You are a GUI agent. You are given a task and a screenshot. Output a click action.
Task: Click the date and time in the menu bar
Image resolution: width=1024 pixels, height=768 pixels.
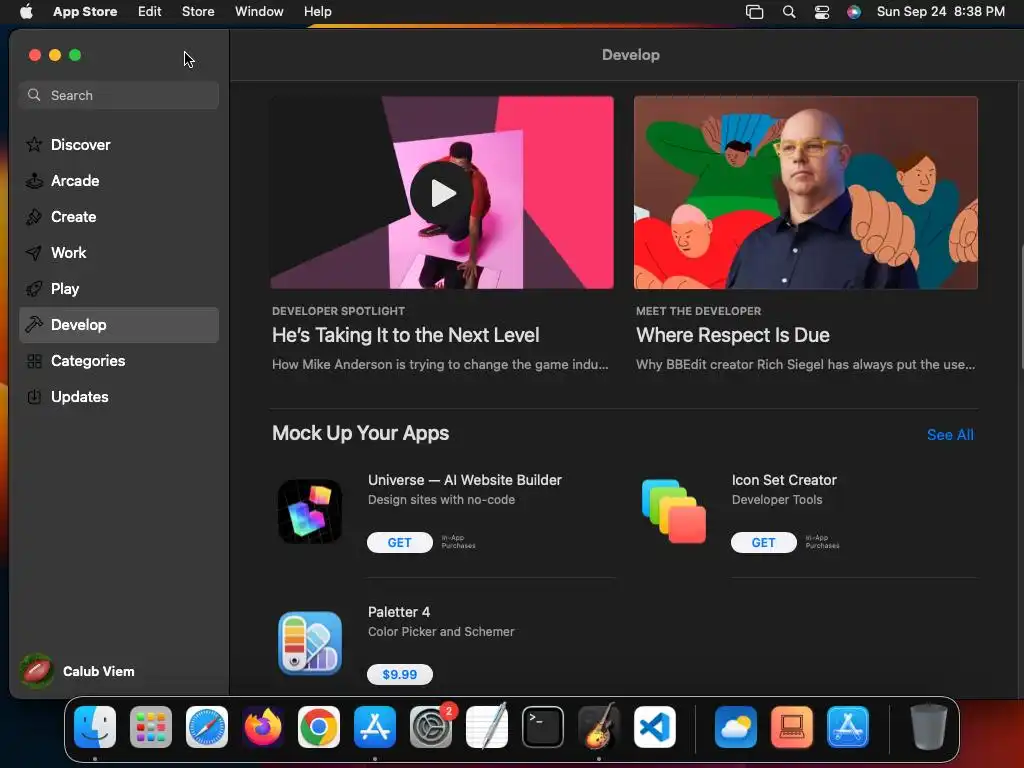click(x=940, y=11)
